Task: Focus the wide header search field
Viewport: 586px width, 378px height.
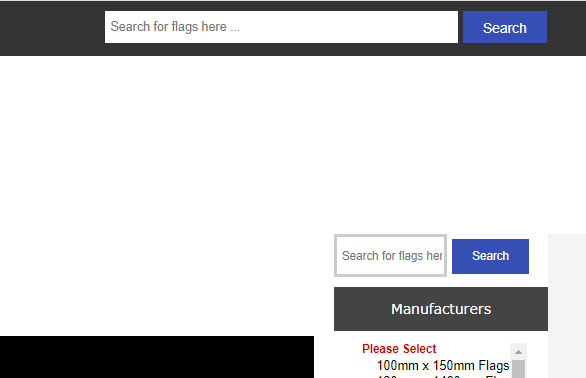Action: pos(281,27)
